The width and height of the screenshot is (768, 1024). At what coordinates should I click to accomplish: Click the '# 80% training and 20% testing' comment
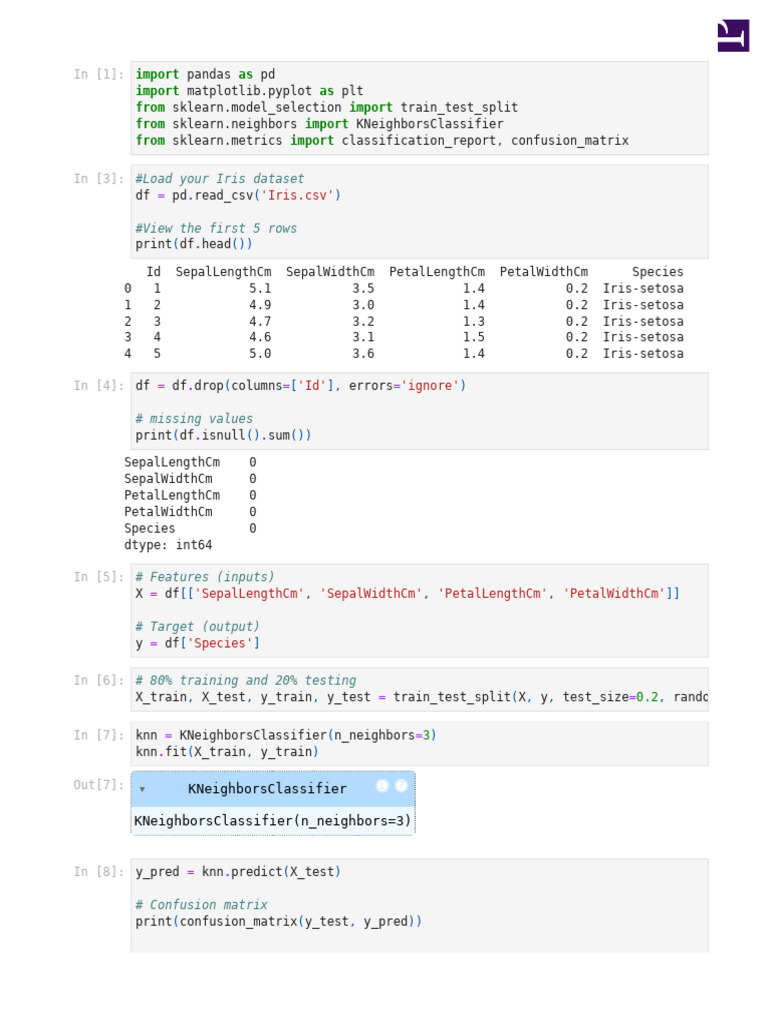pyautogui.click(x=246, y=680)
